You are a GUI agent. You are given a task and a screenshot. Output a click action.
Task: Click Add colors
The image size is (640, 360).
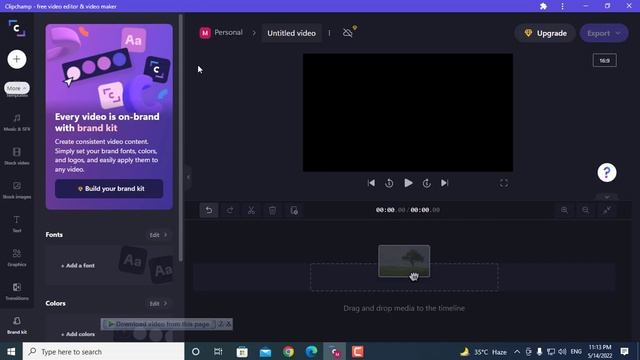[x=78, y=334]
